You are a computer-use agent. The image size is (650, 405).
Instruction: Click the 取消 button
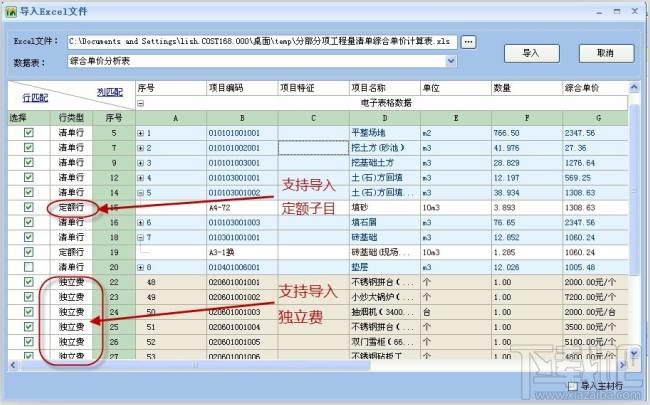(606, 53)
